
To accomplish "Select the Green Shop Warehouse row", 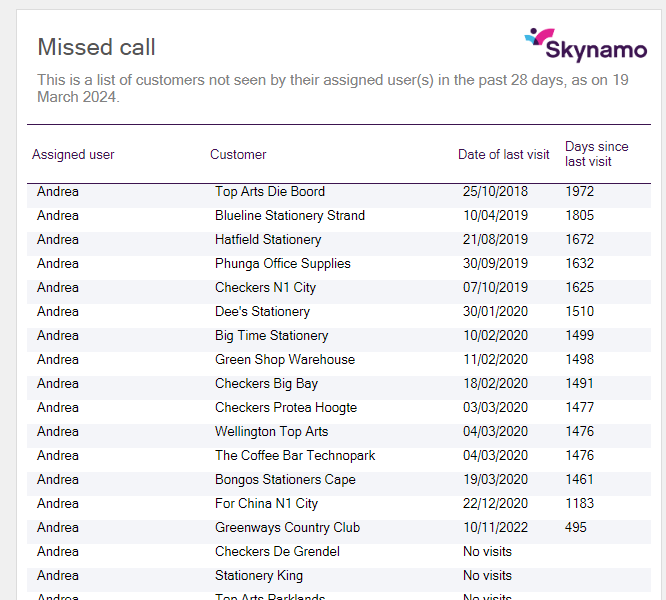I will click(285, 359).
